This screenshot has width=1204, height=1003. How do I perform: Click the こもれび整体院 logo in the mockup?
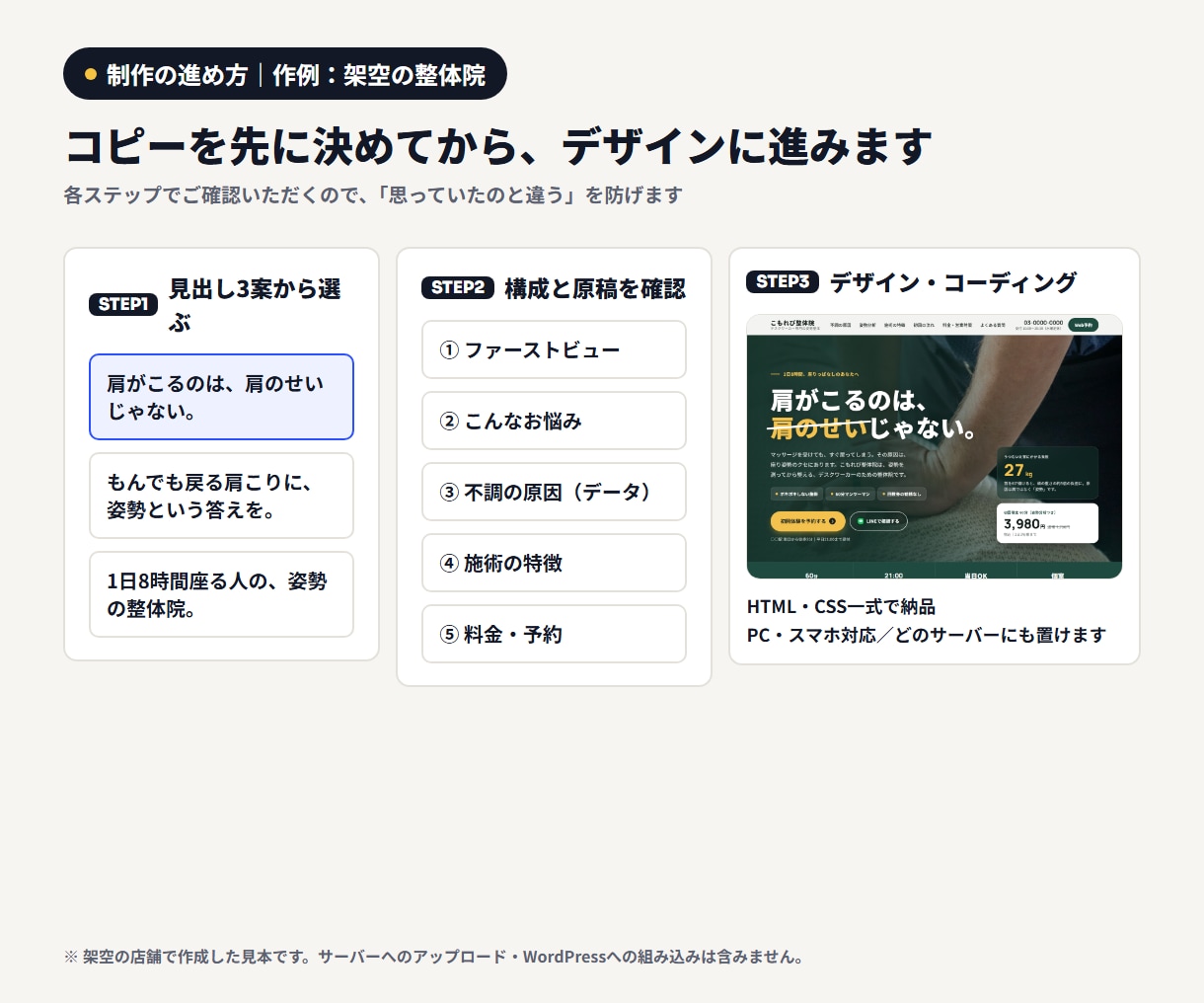(792, 324)
